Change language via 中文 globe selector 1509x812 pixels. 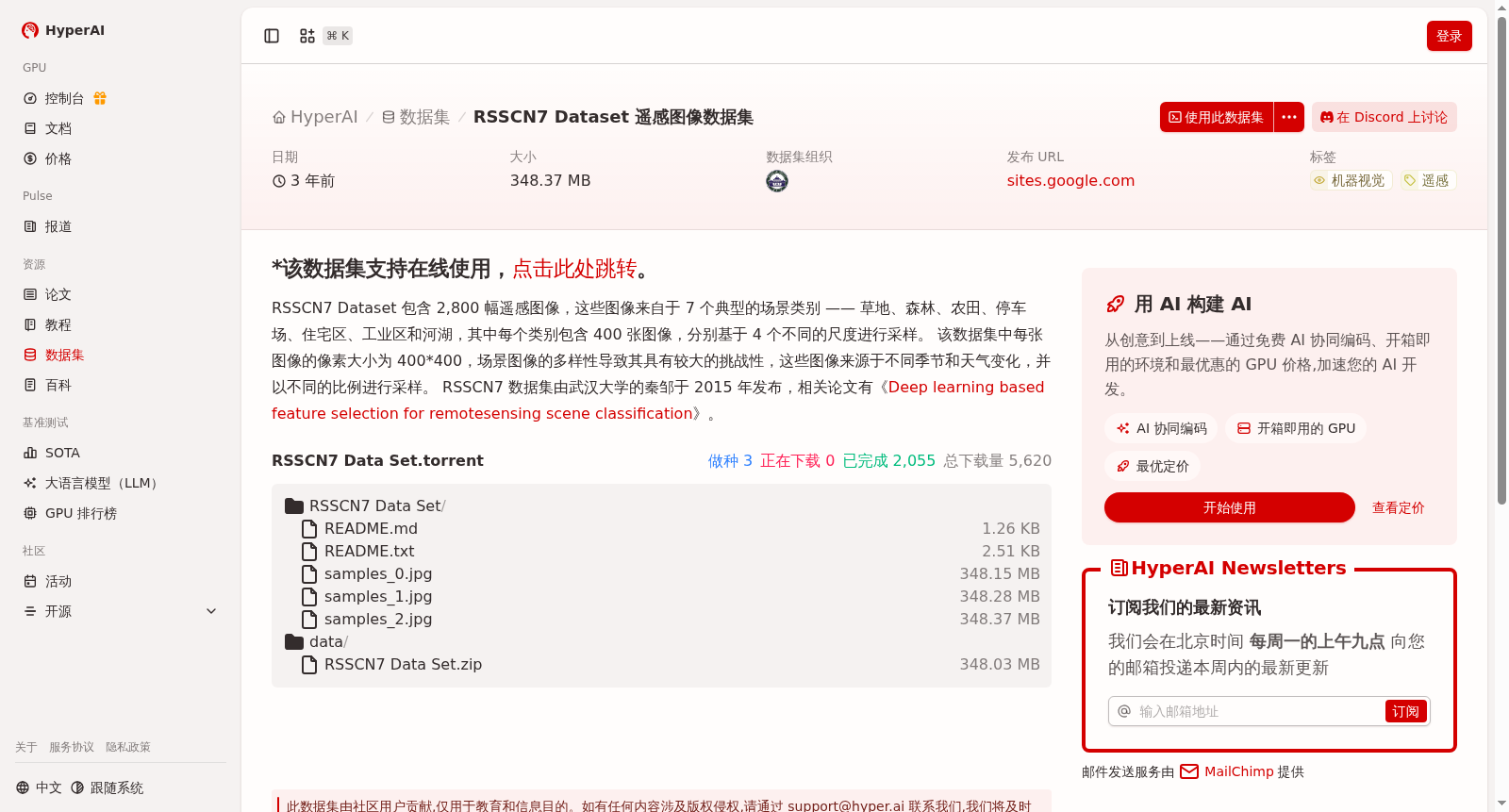click(39, 787)
